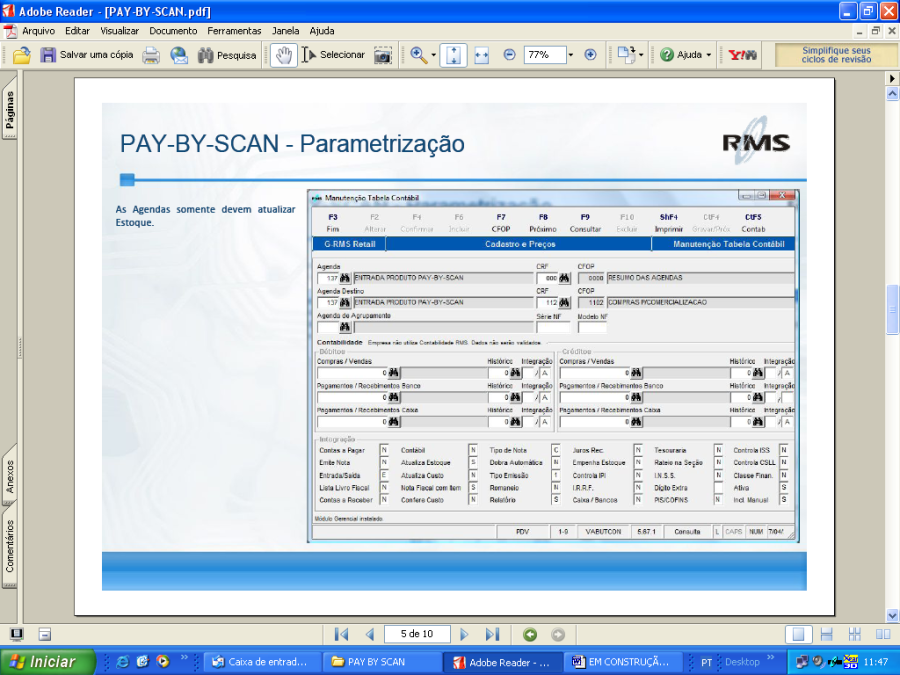Click the Rotate page icon
Viewport: 900px width, 675px height.
coord(626,55)
